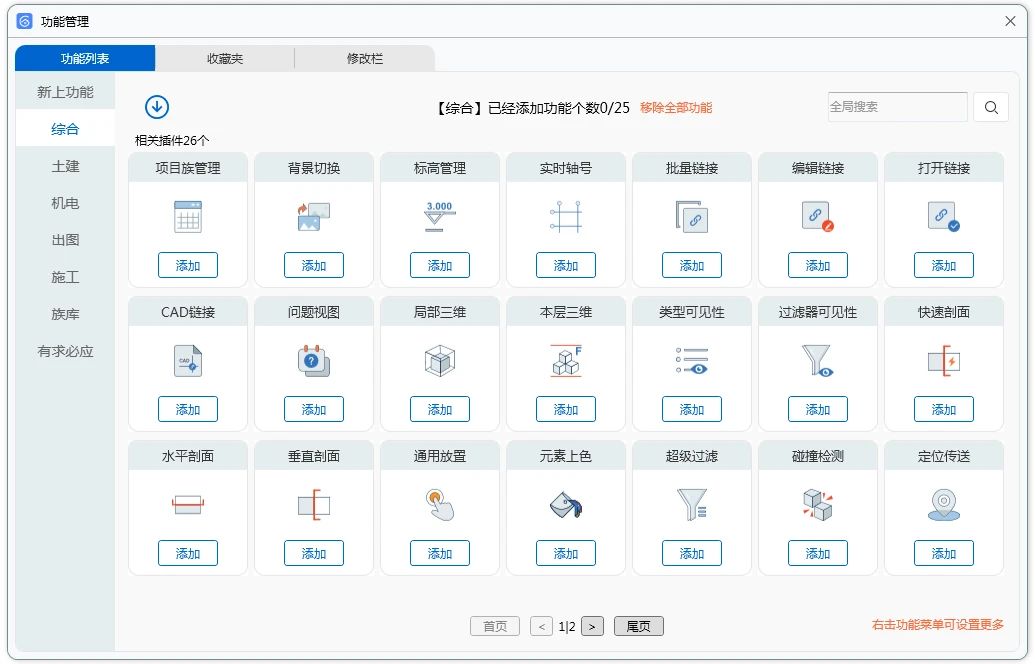The image size is (1035, 664).
Task: Select 族库 category in sidebar
Action: [x=65, y=314]
